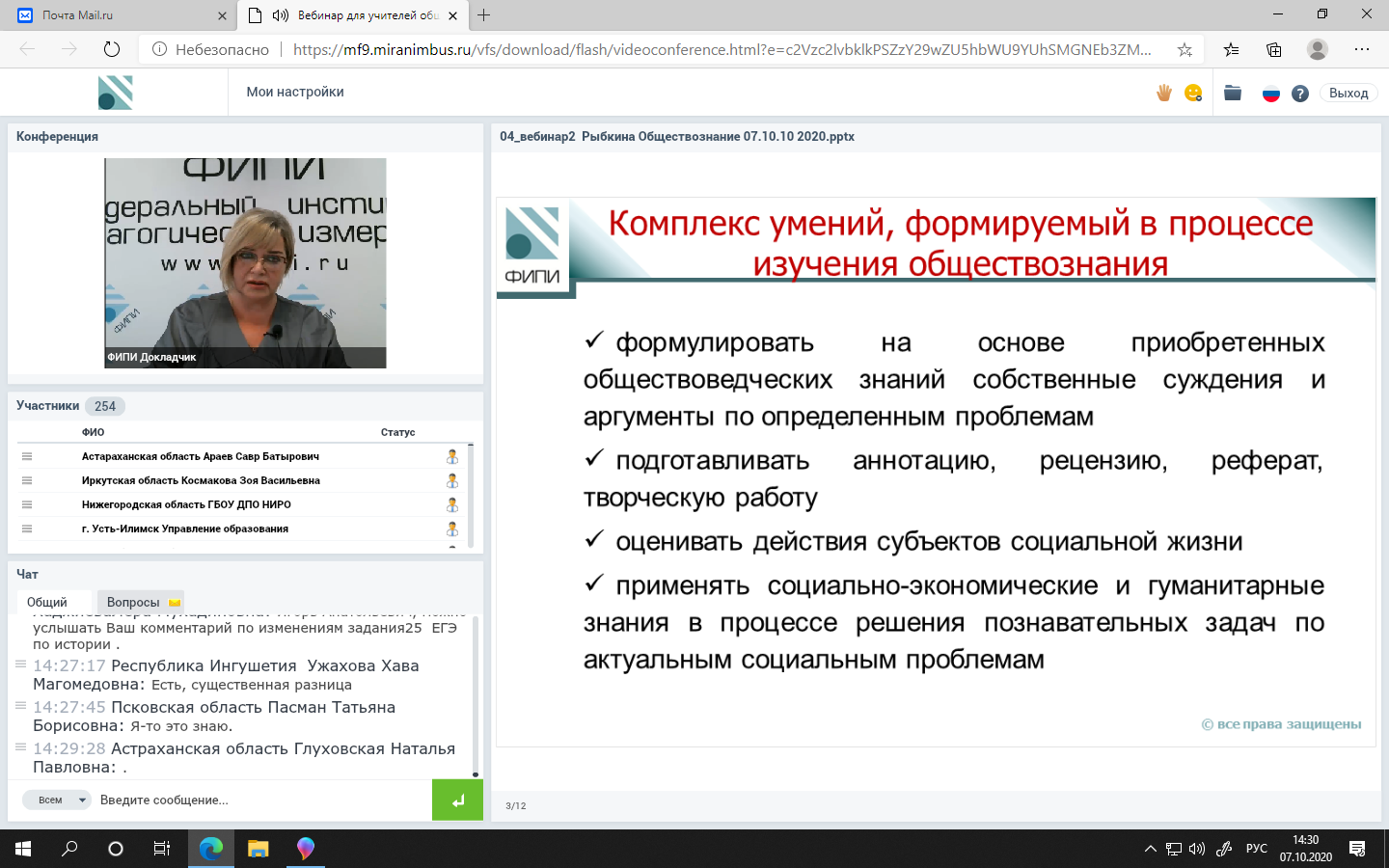
Task: Open help with the question mark icon
Action: 1300,94
